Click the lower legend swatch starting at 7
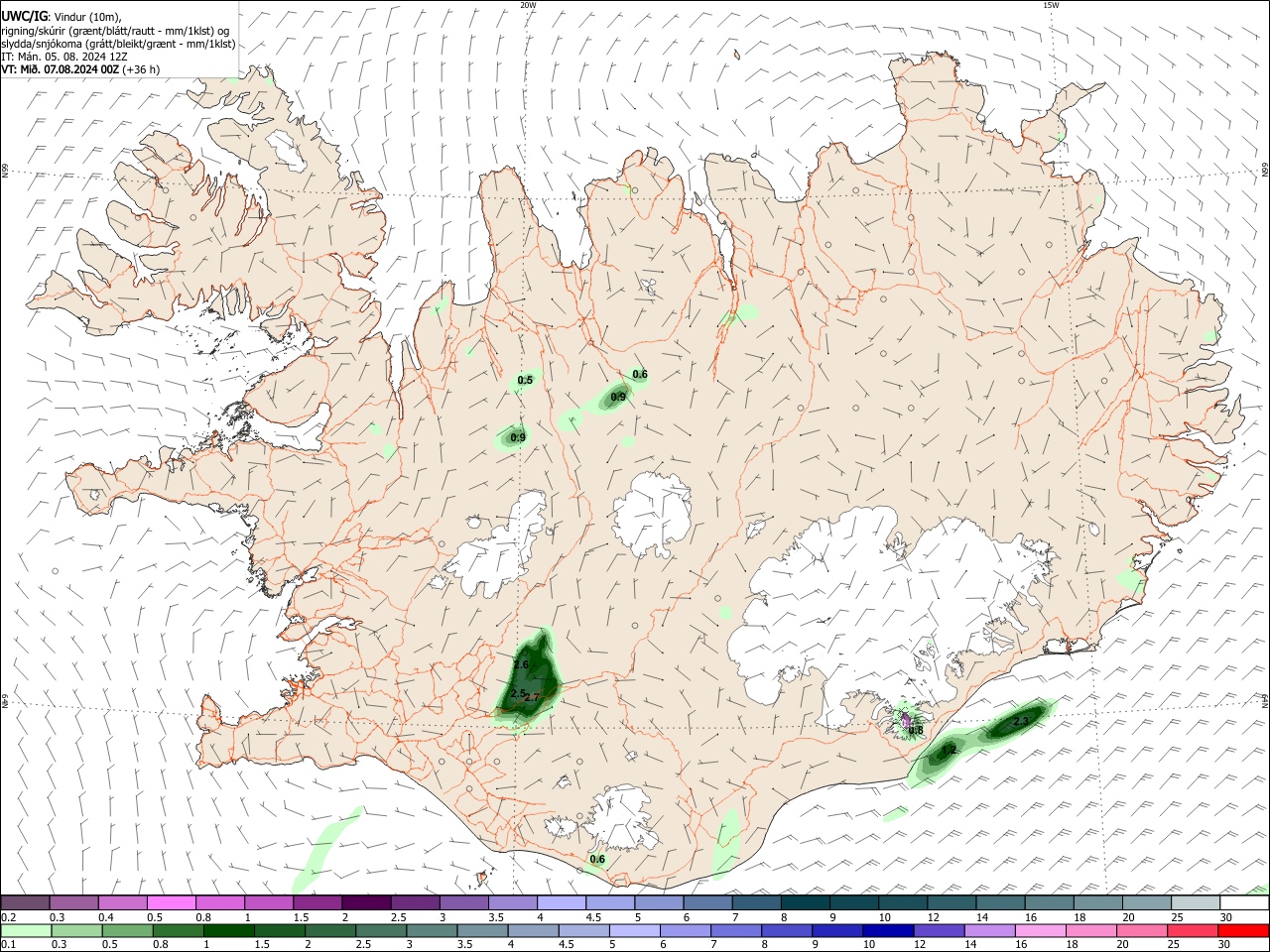 pyautogui.click(x=736, y=930)
